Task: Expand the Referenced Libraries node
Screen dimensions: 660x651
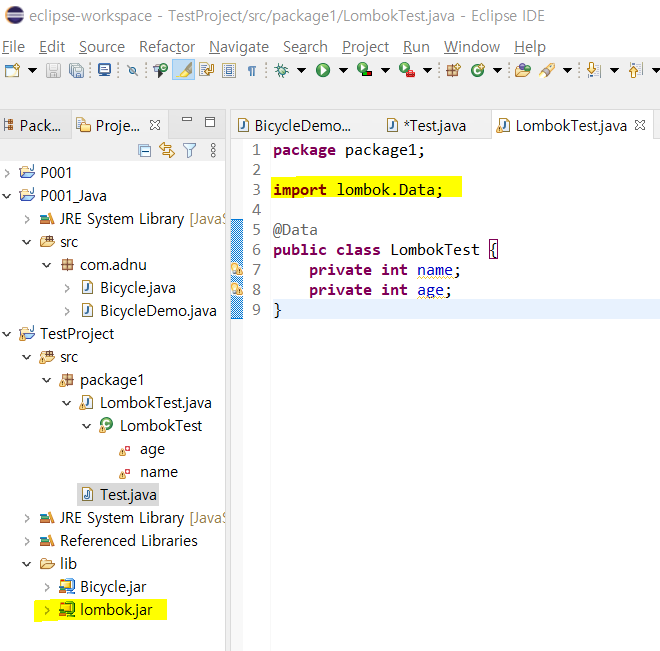Action: (x=27, y=541)
